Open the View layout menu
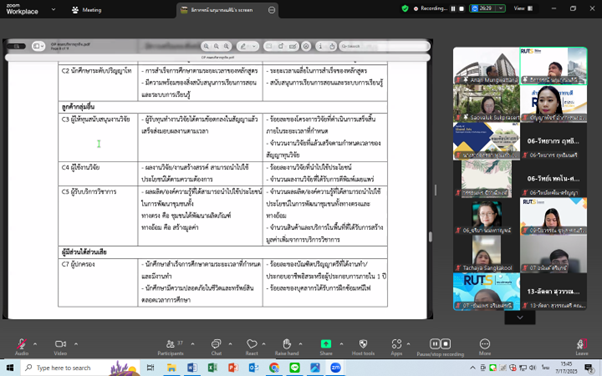This screenshot has width=602, height=376. [523, 8]
